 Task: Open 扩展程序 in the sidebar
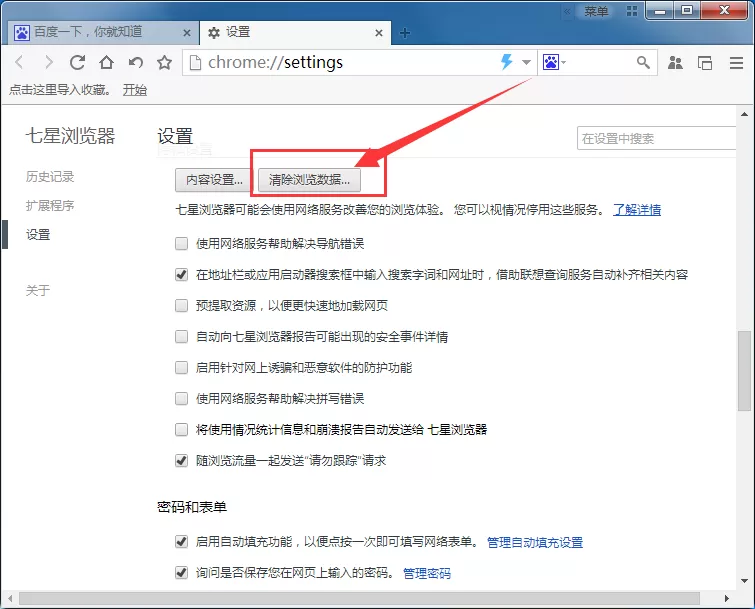50,206
